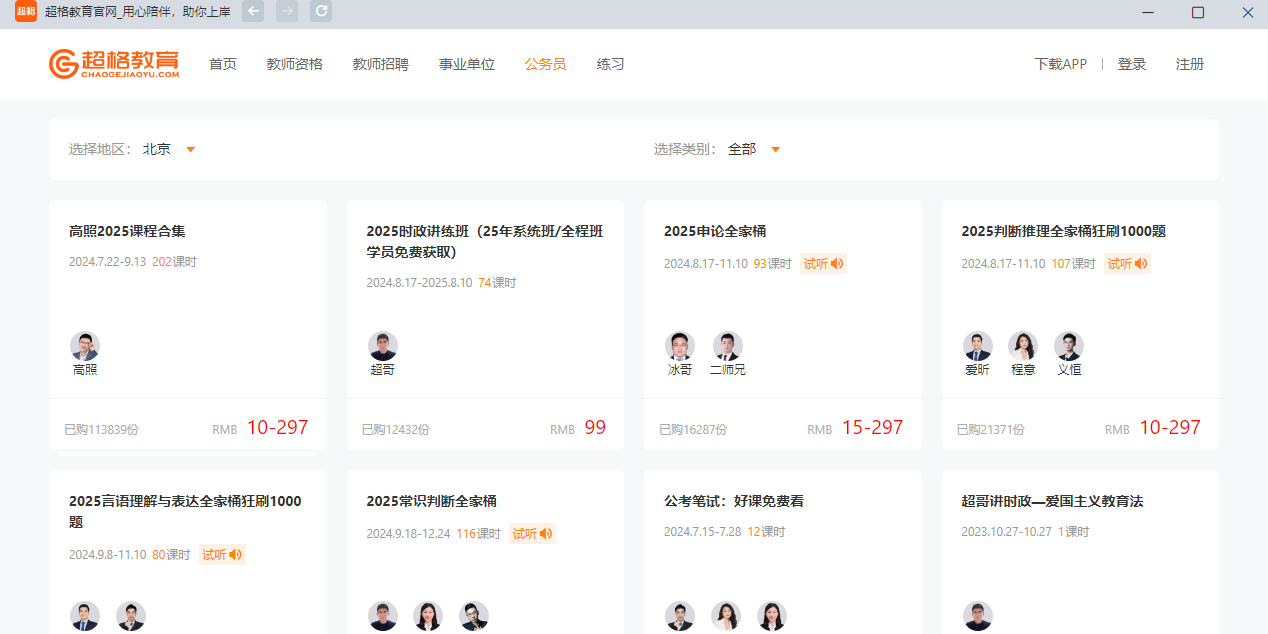Click the 超格教育 logo in header
Image resolution: width=1268 pixels, height=634 pixels.
click(x=114, y=64)
